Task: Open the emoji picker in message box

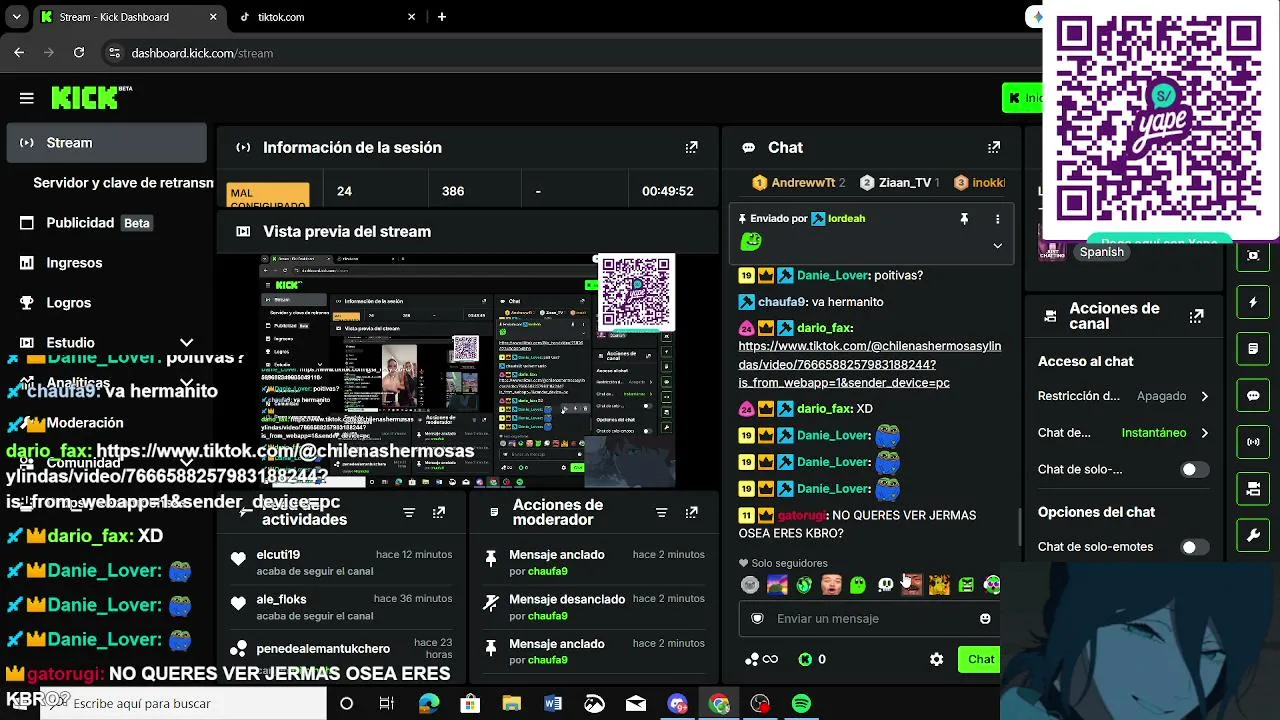Action: [x=985, y=618]
